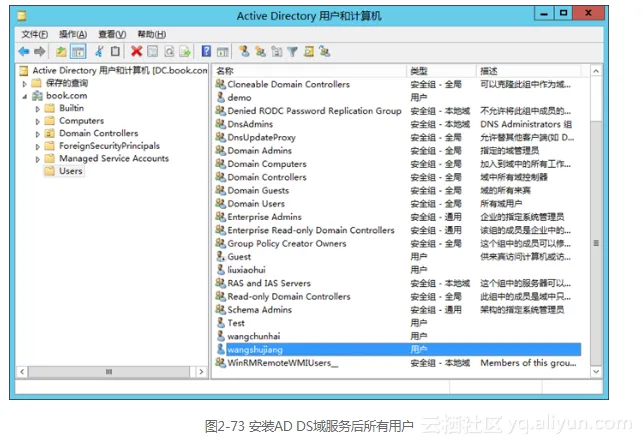Viewport: 643px width, 445px height.
Task: Expand the Domain Controllers node
Action: [38, 134]
